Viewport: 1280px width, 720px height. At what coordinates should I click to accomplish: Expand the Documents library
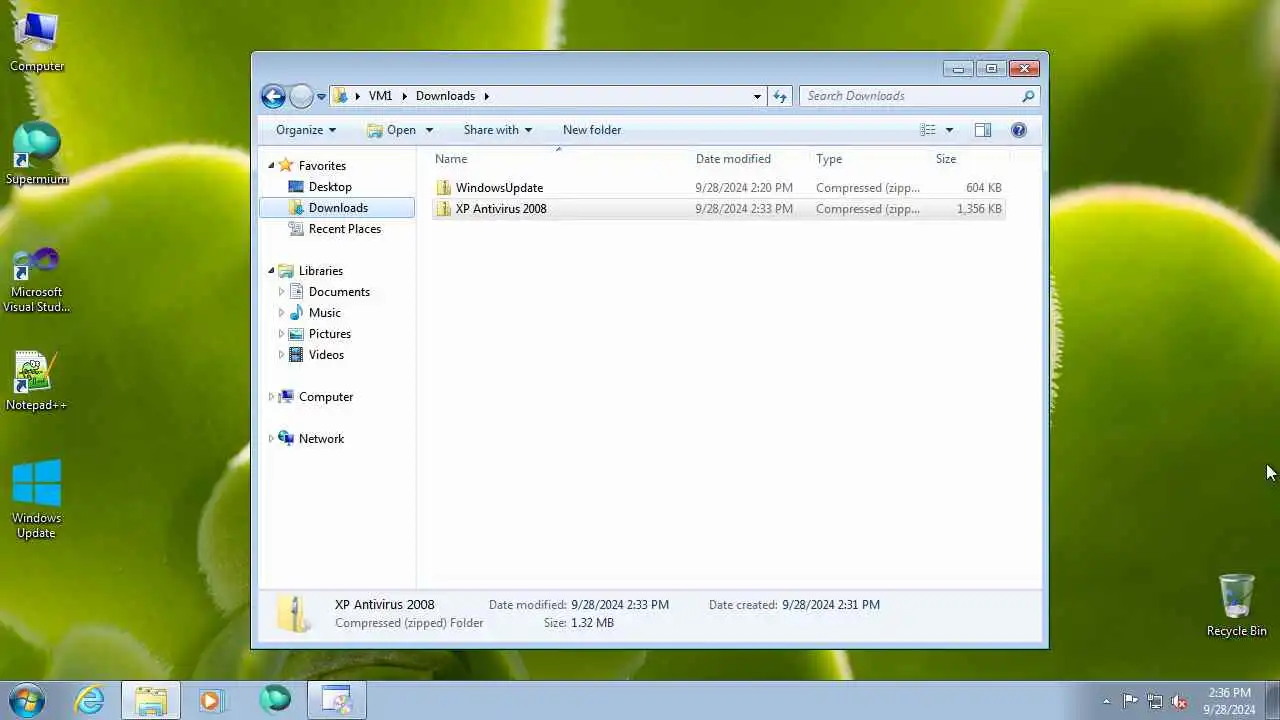(x=281, y=292)
